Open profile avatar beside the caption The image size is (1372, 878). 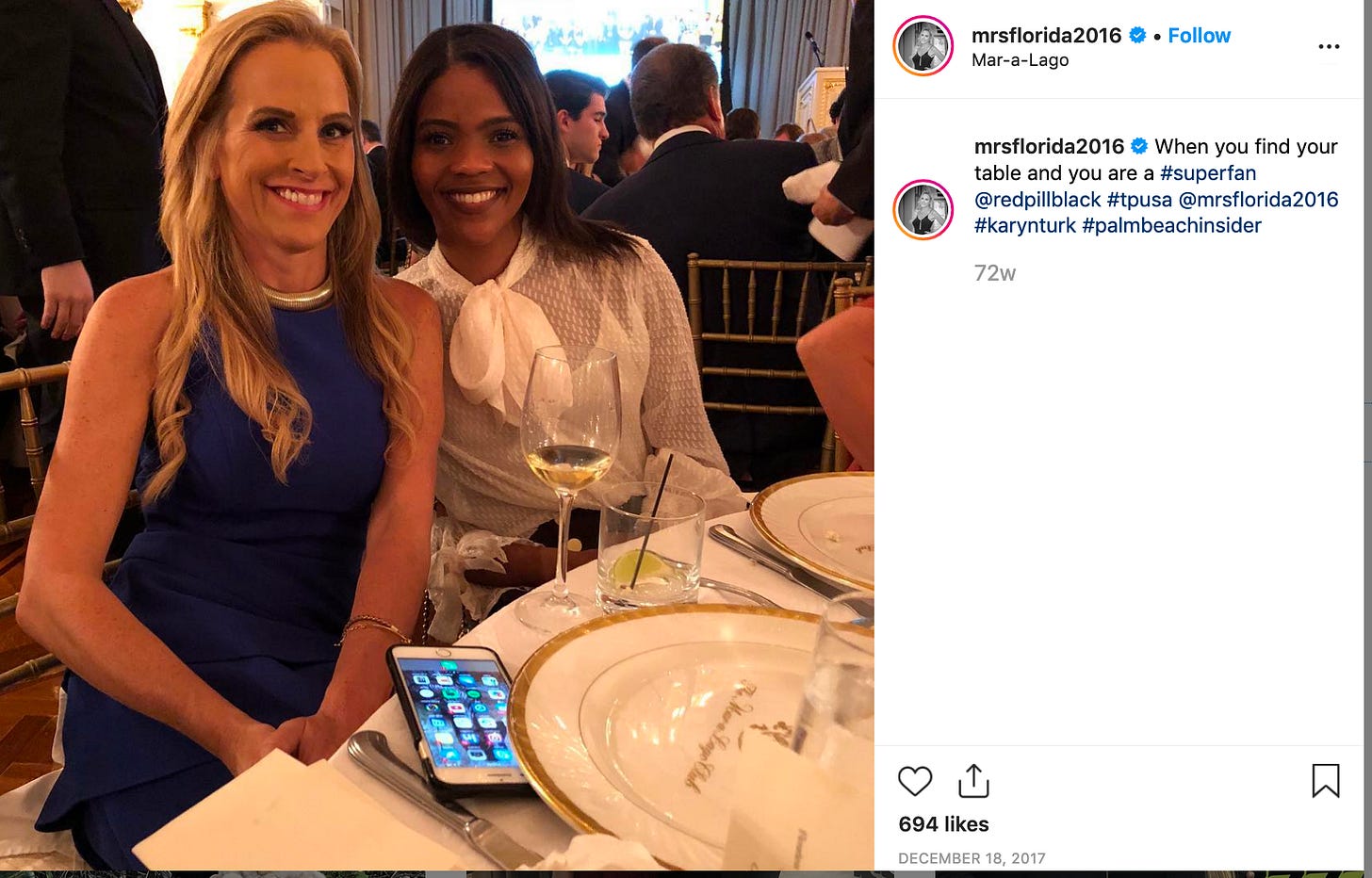[x=923, y=210]
